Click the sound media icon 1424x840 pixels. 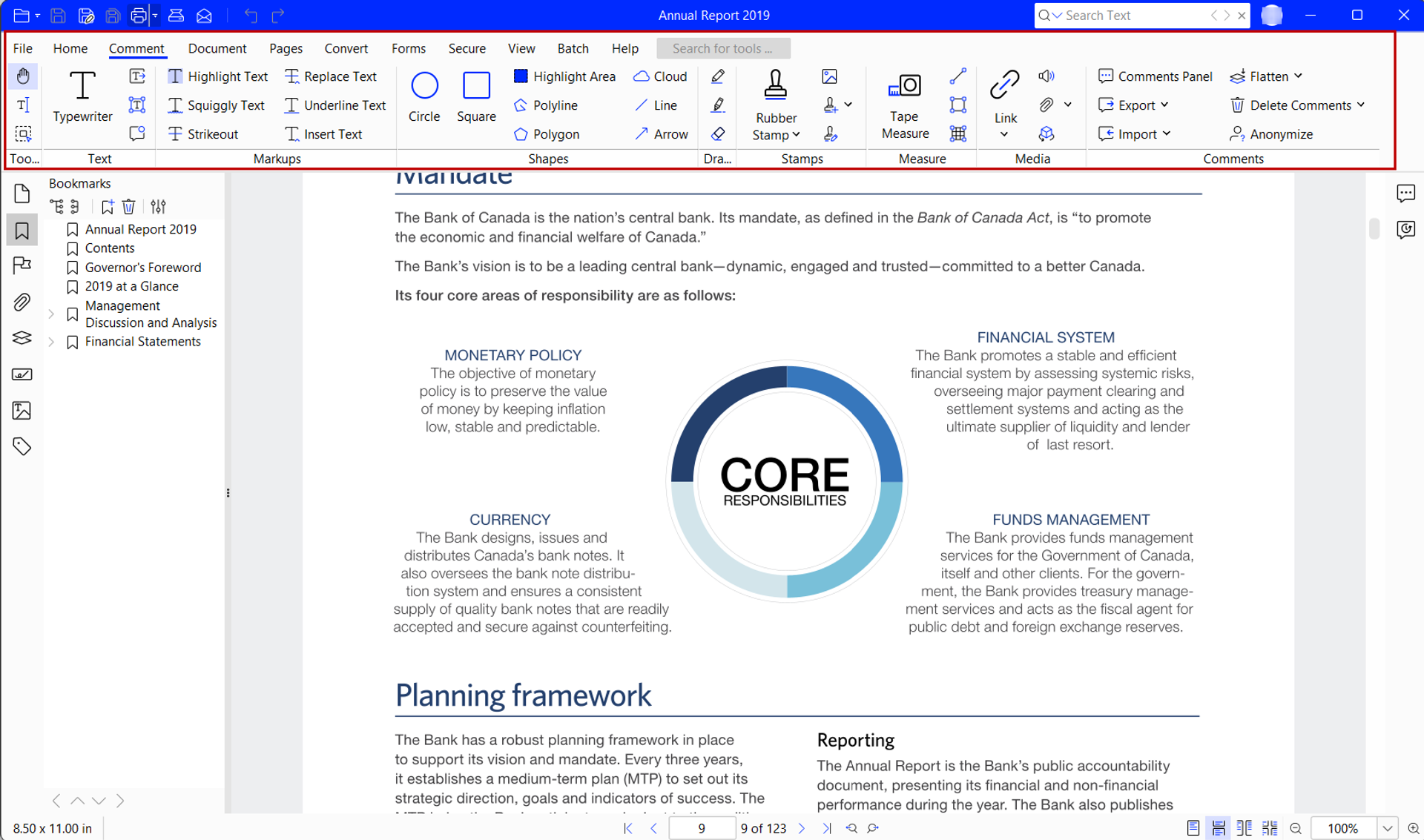pos(1046,76)
